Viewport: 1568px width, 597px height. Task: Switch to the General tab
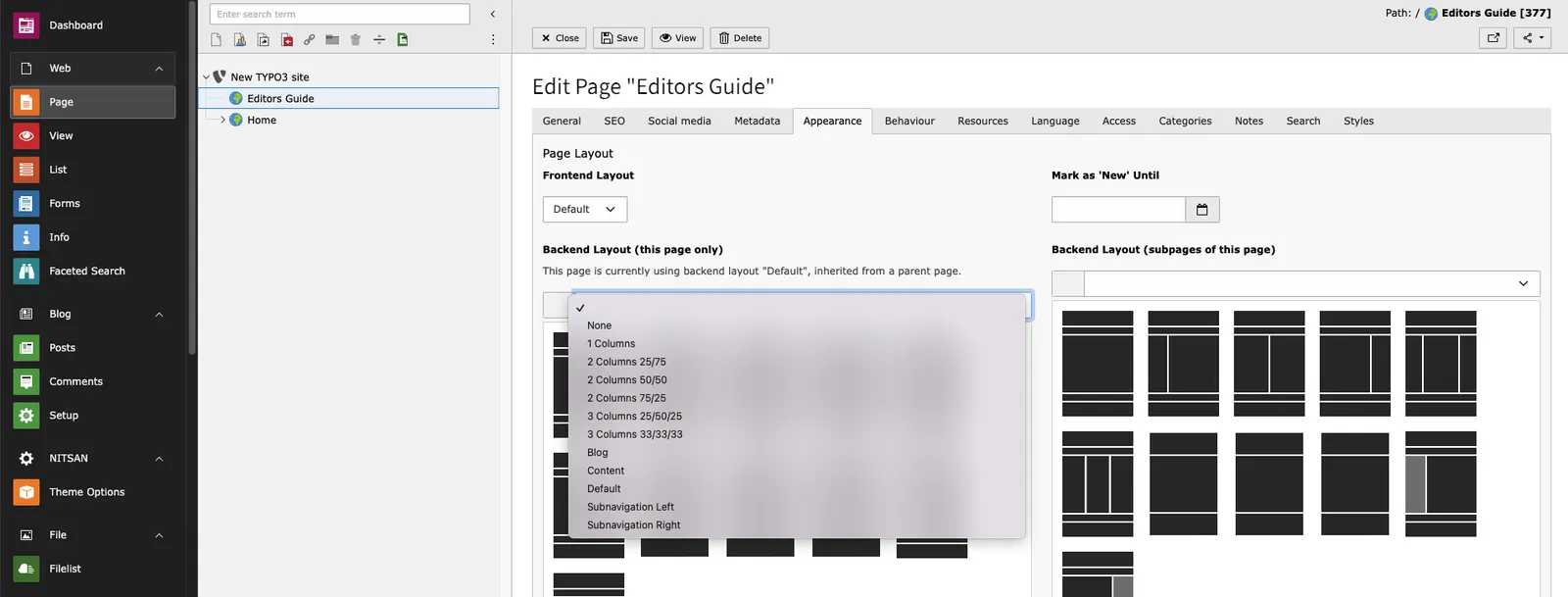point(562,122)
